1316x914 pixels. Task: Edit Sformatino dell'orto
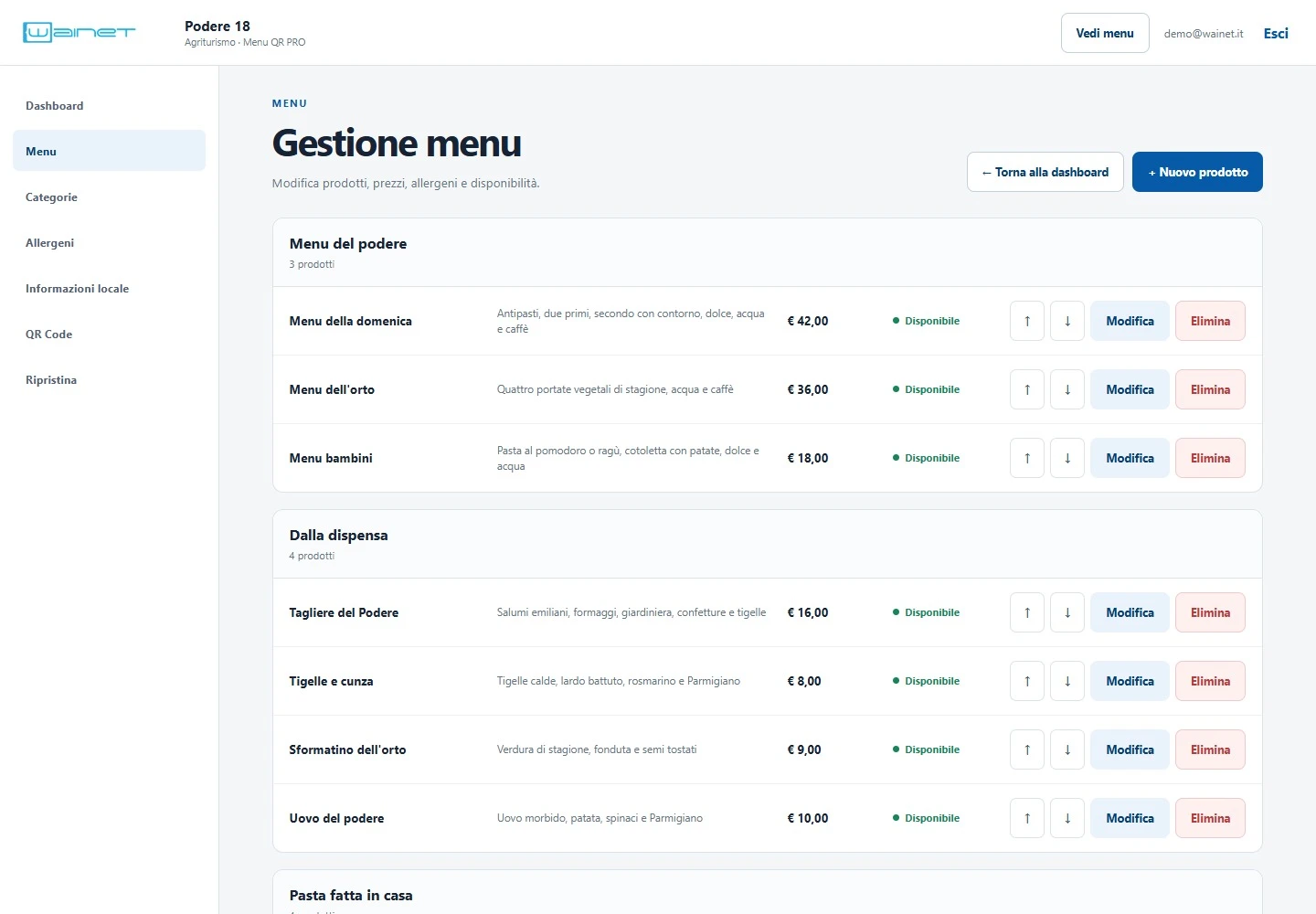(x=1130, y=749)
